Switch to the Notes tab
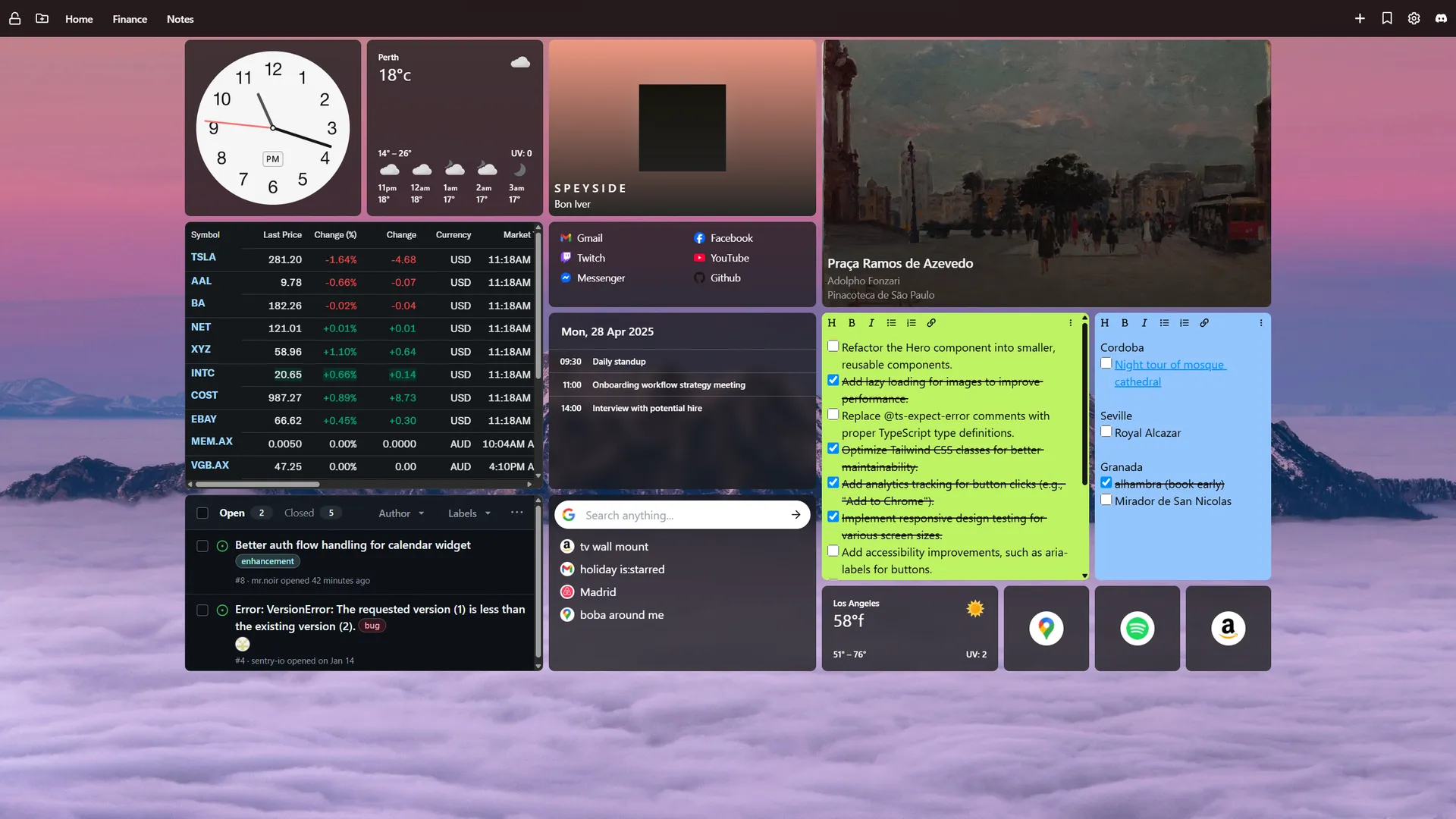Image resolution: width=1456 pixels, height=819 pixels. (180, 19)
